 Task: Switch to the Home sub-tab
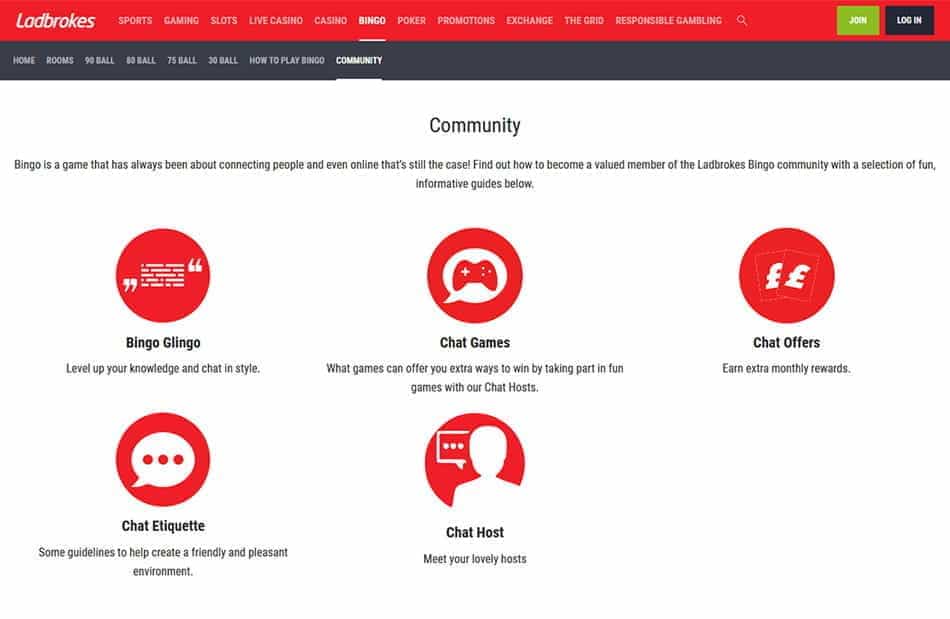click(24, 61)
